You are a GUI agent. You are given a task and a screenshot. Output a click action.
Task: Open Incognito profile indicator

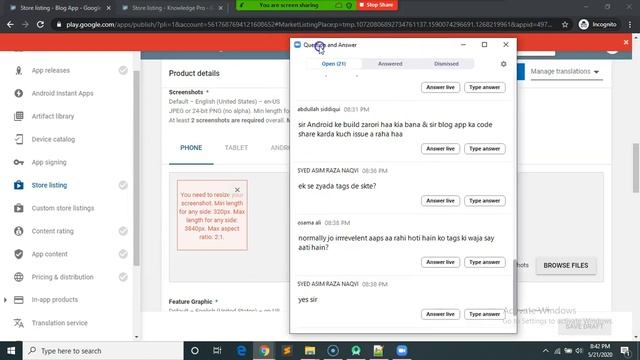(x=598, y=24)
